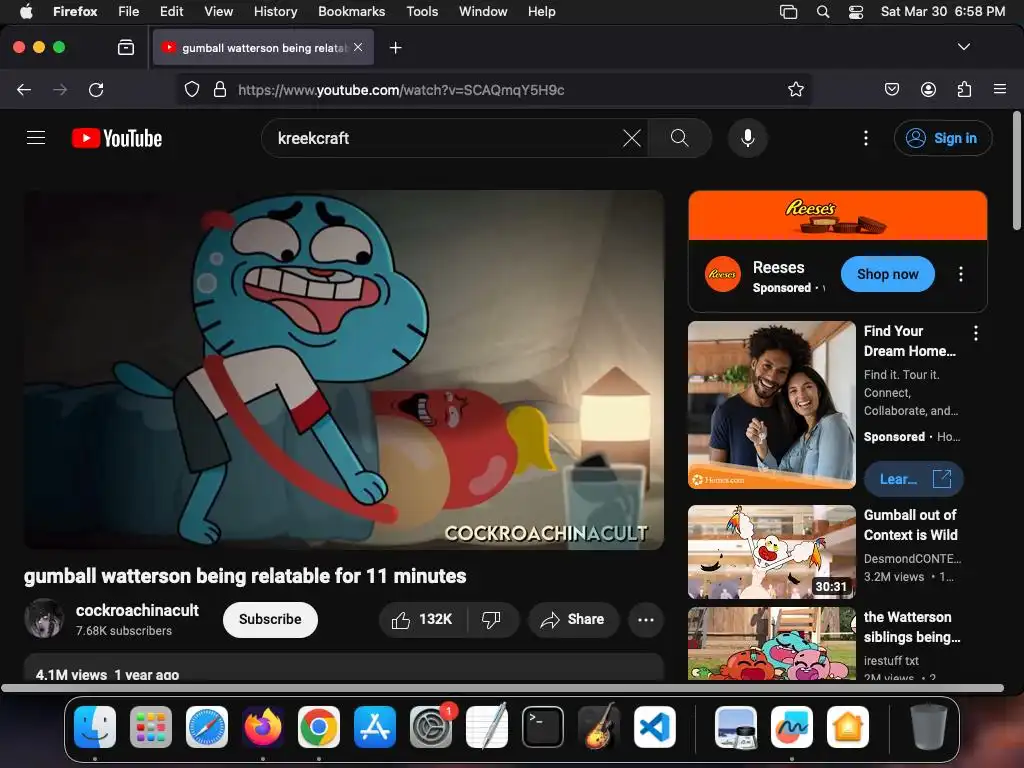This screenshot has width=1024, height=768.
Task: Open Reeses ad options menu
Action: click(x=961, y=274)
